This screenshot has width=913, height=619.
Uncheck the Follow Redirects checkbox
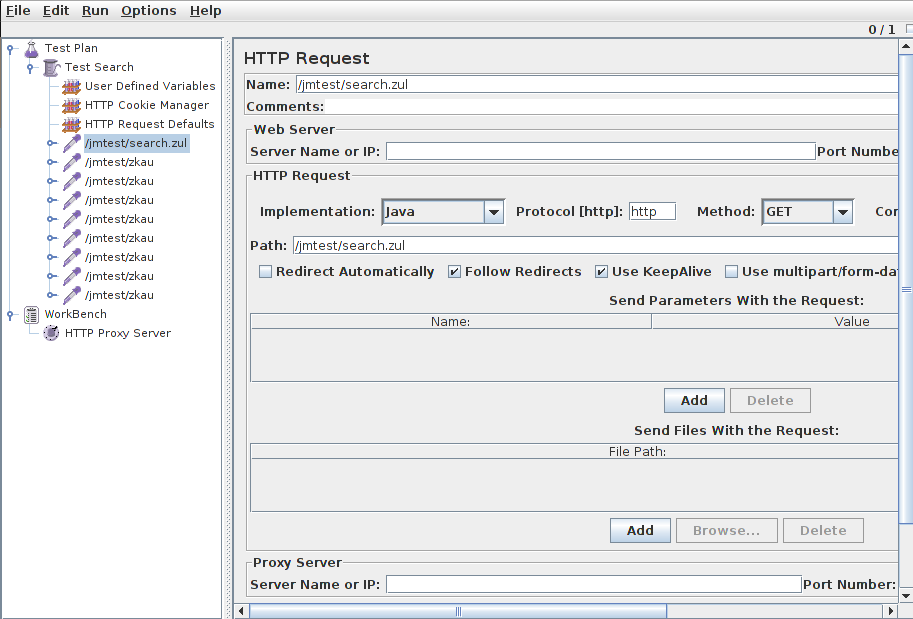(454, 272)
